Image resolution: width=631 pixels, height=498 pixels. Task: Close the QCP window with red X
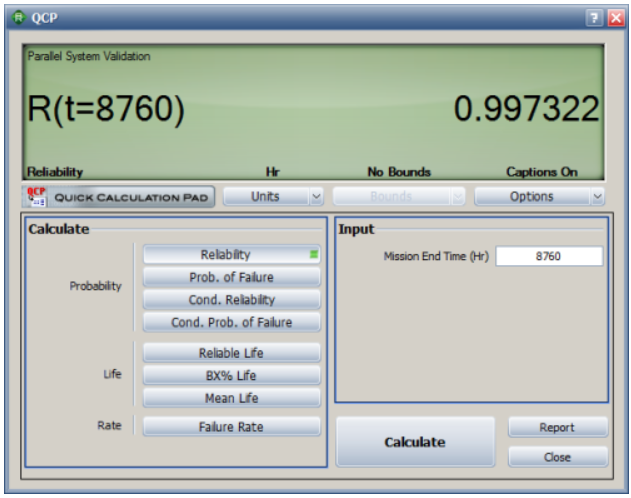[616, 18]
